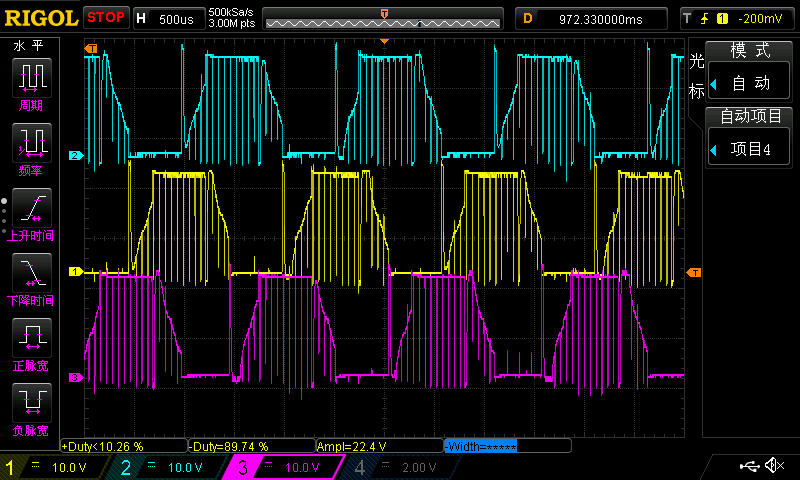This screenshot has height=480, width=800.
Task: Open the 水平 horizontal measurement tab
Action: coord(29,46)
